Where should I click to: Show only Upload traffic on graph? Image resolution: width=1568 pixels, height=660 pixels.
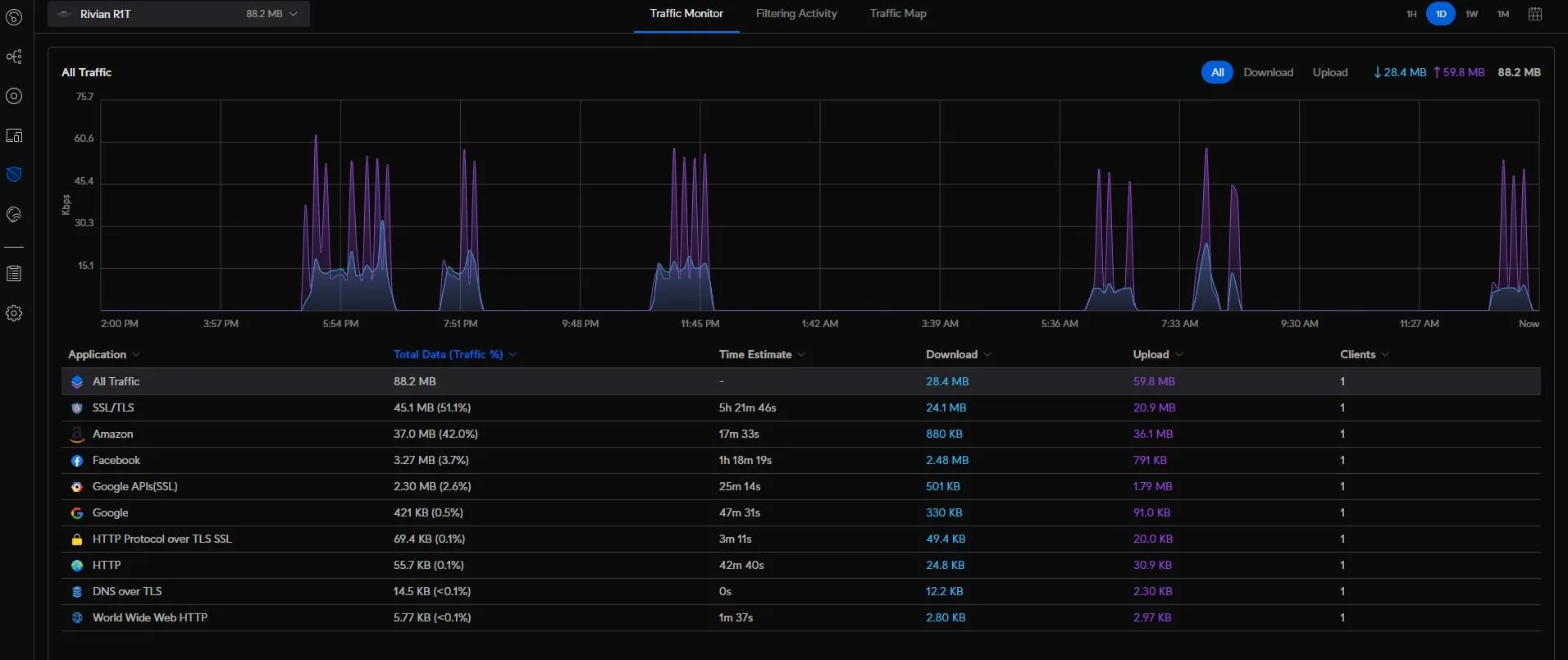(1330, 72)
